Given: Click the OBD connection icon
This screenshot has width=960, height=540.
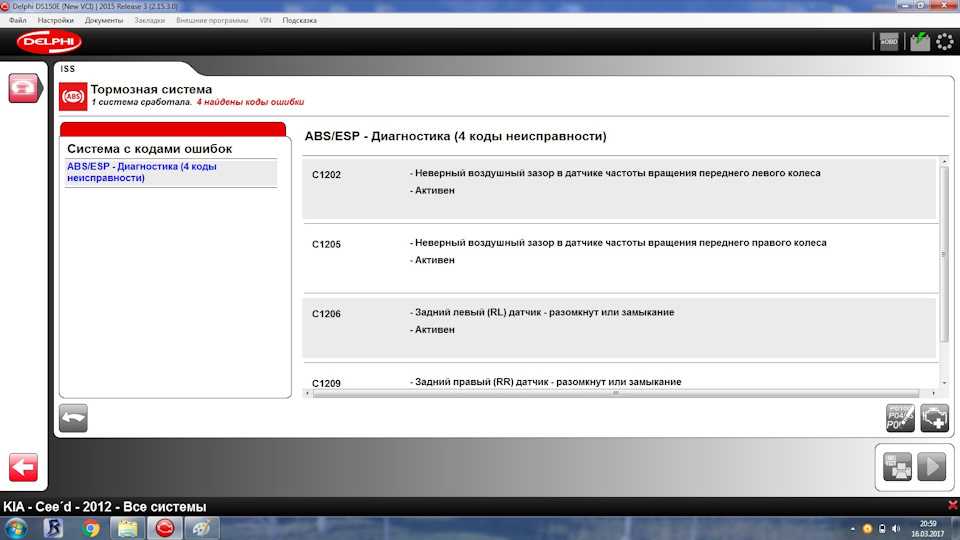Looking at the screenshot, I should pos(888,42).
